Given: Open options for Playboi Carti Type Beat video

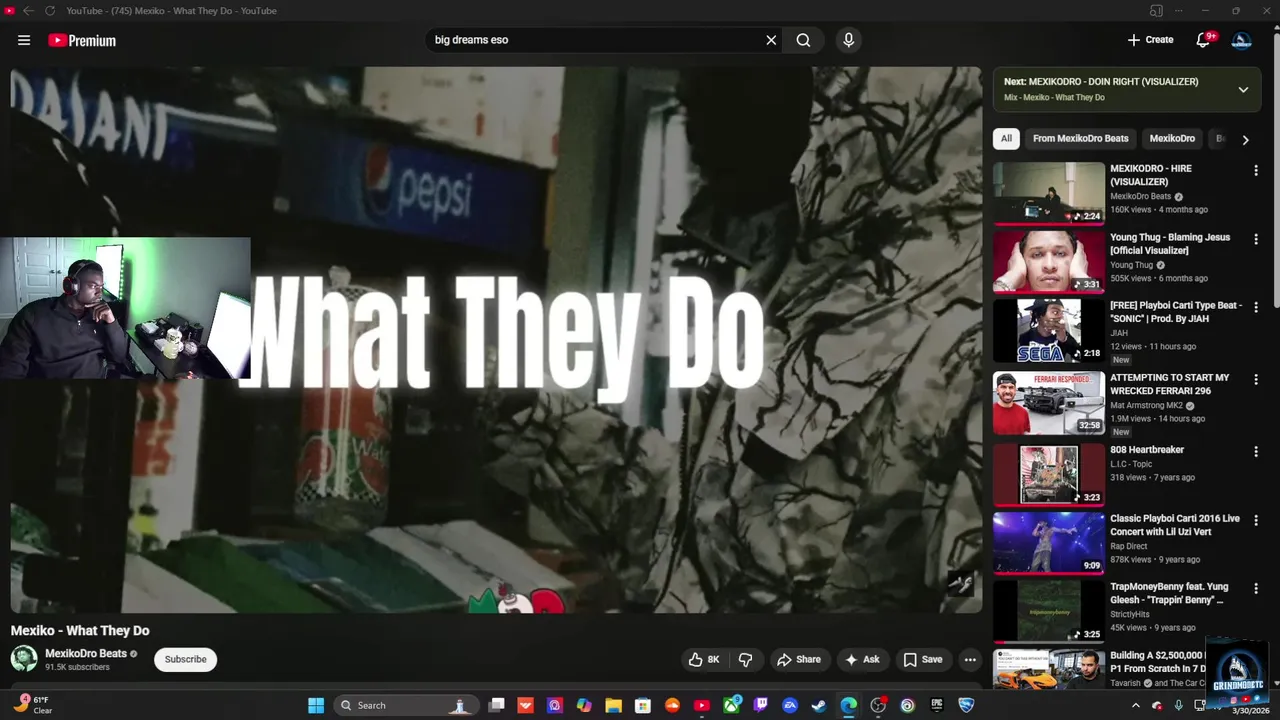Looking at the screenshot, I should [1256, 307].
